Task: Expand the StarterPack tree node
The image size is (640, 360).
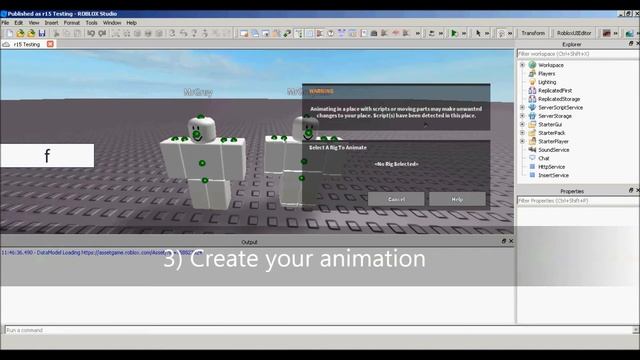Action: (522, 133)
